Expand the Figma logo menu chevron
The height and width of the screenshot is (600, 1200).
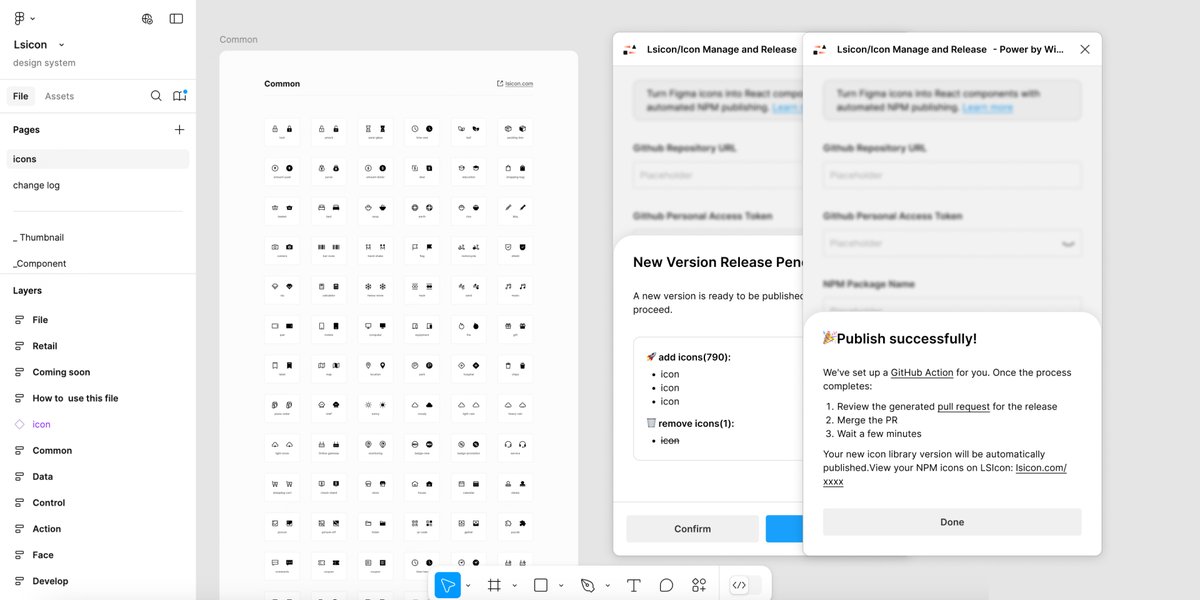33,19
